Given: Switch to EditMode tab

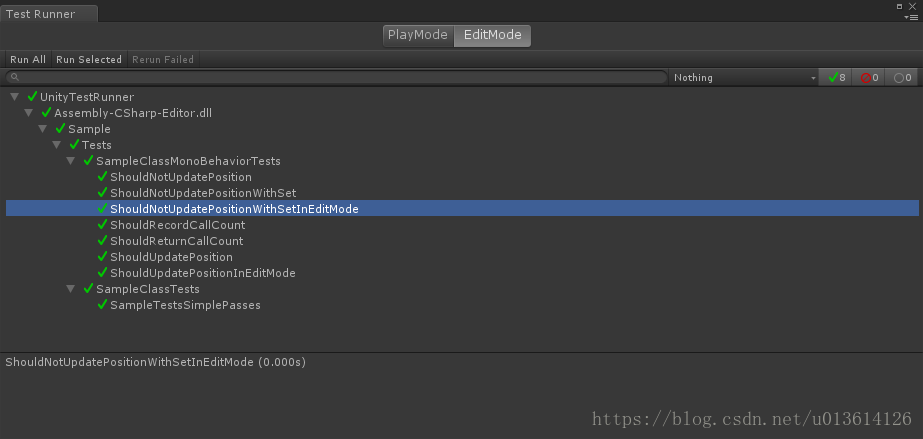Looking at the screenshot, I should (492, 35).
